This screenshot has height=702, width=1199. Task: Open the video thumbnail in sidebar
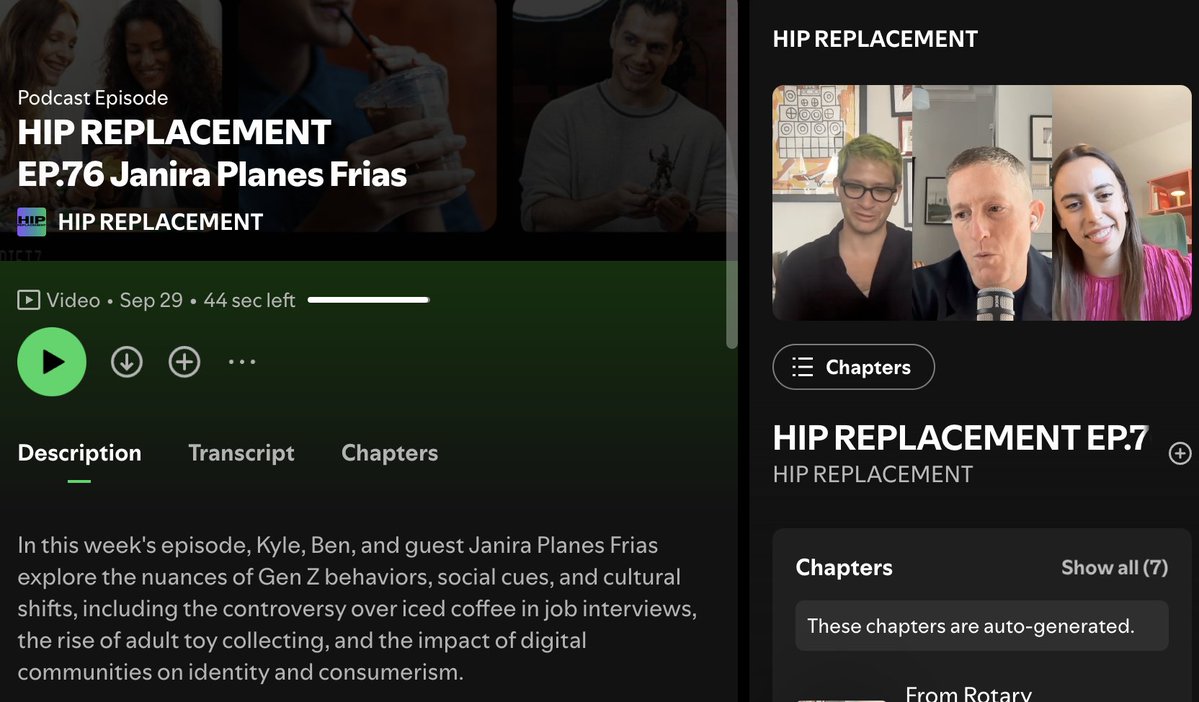982,203
